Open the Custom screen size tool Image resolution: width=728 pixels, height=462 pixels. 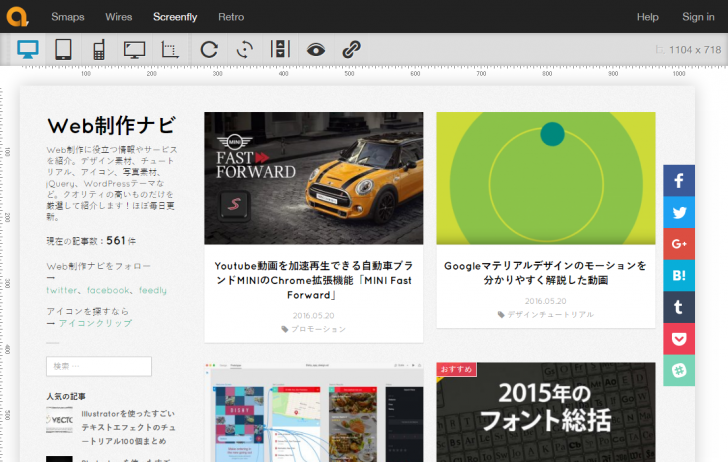(170, 49)
